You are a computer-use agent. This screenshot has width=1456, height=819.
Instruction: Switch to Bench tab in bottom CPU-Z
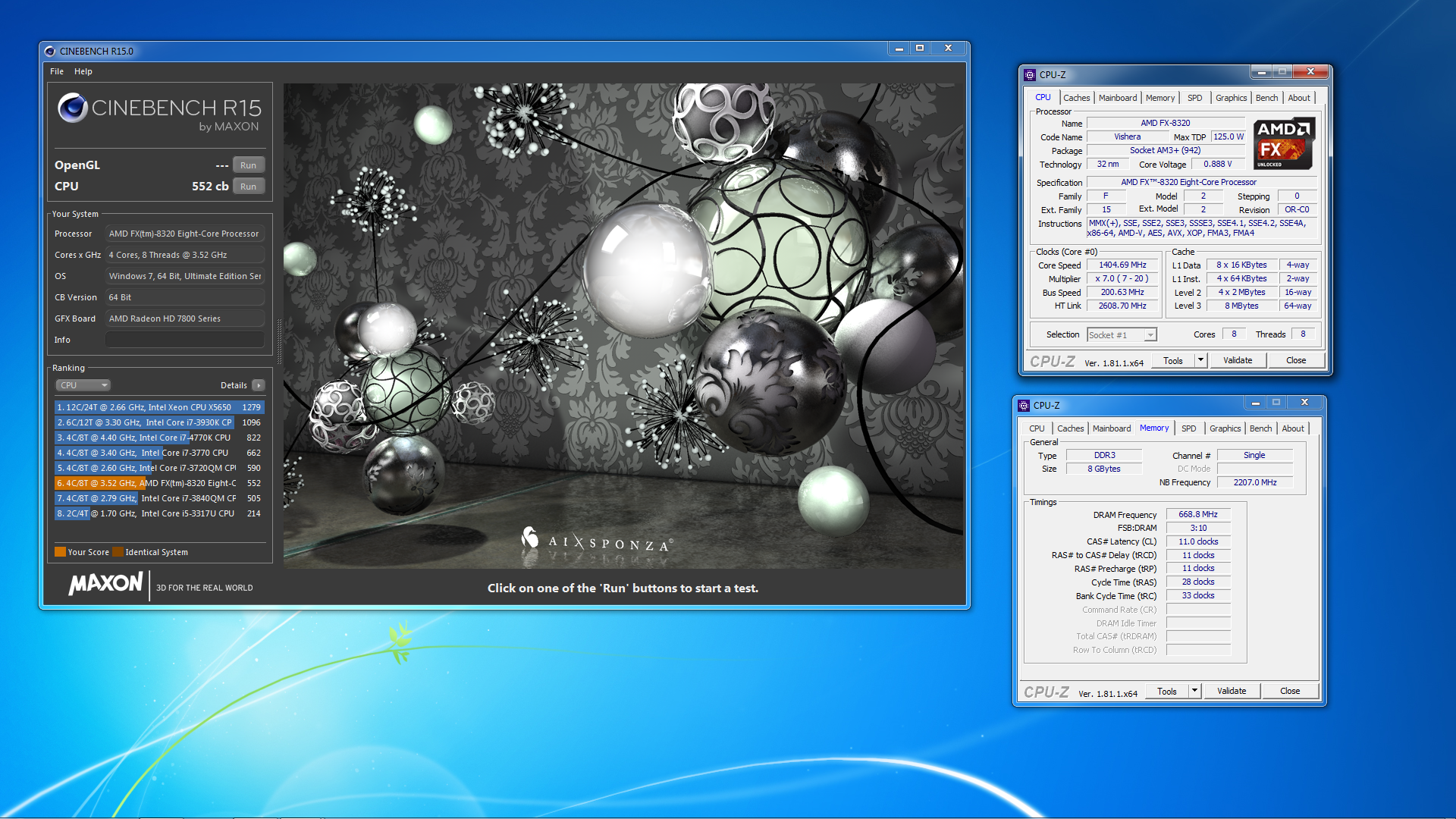[1260, 428]
